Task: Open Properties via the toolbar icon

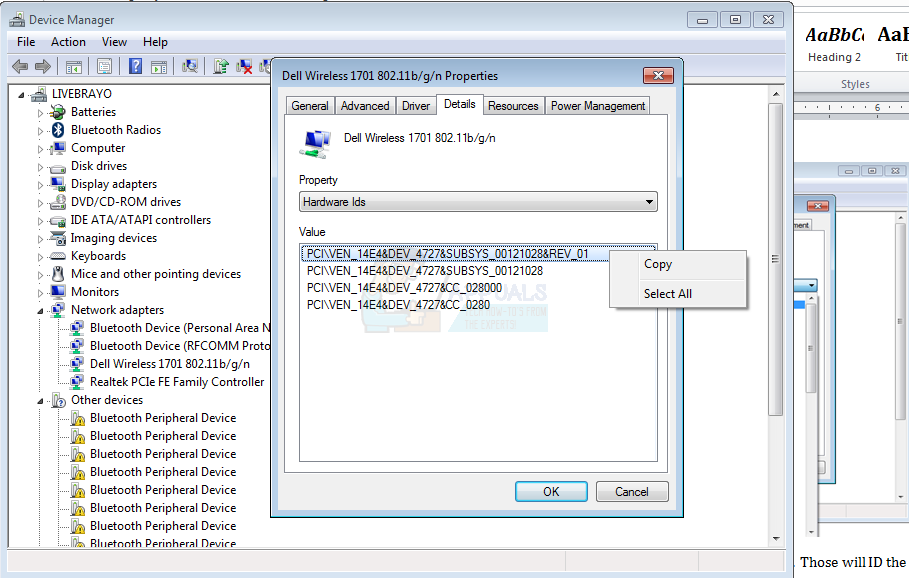Action: 104,67
